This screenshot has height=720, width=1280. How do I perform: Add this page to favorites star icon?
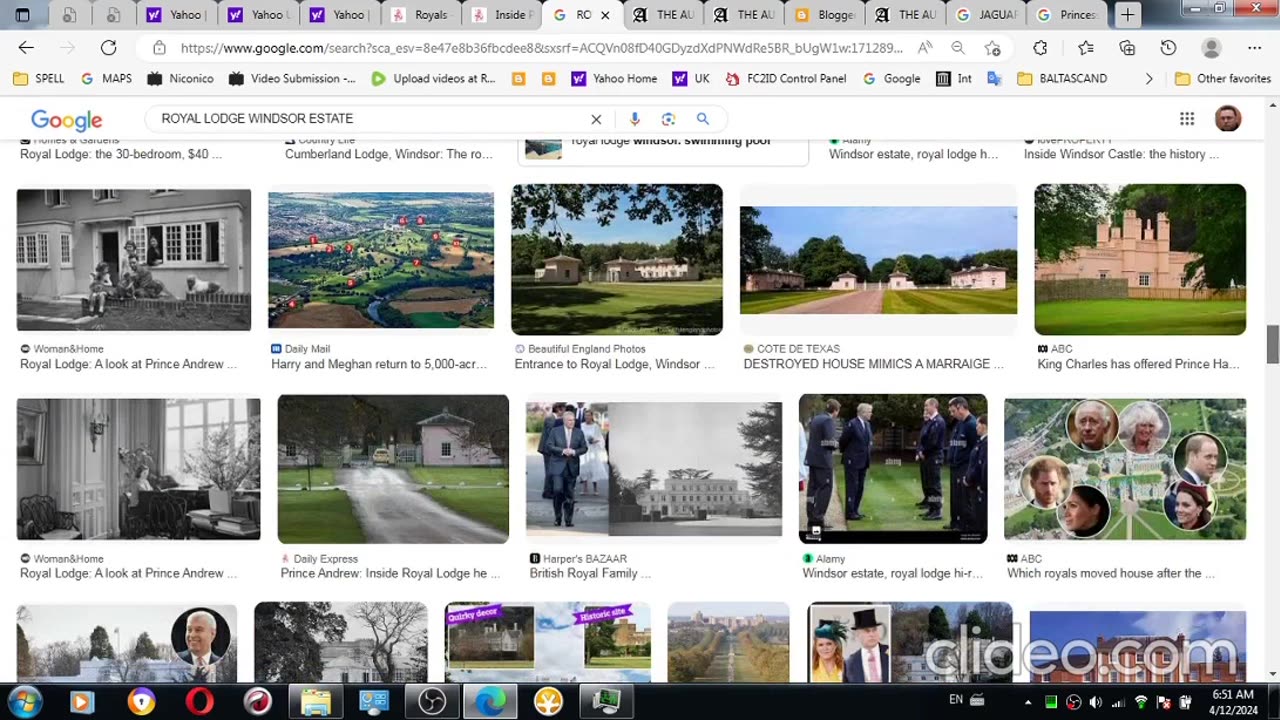point(992,48)
